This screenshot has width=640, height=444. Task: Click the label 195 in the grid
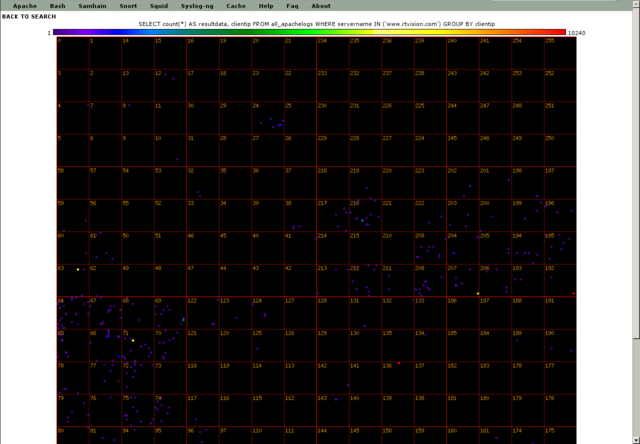(x=550, y=236)
